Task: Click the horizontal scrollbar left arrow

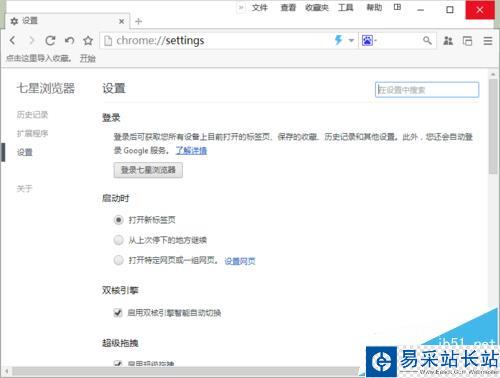Action: click(6, 371)
